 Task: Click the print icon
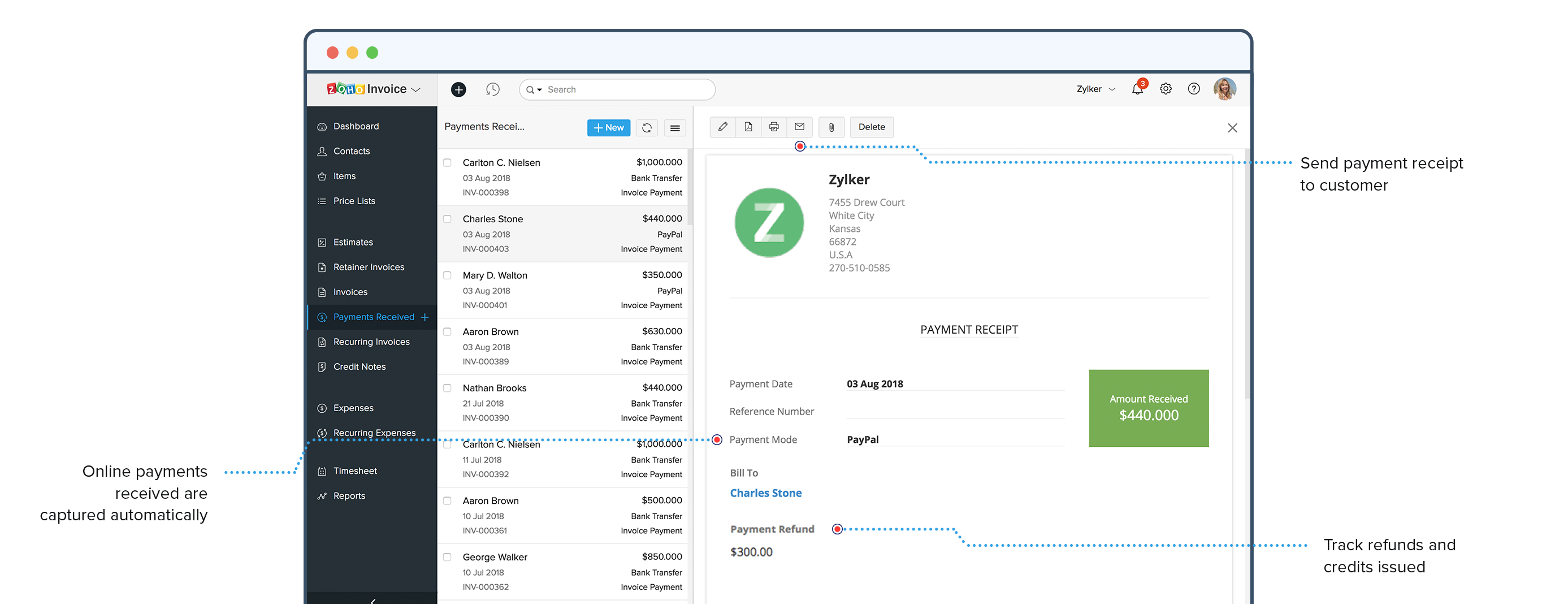click(774, 127)
